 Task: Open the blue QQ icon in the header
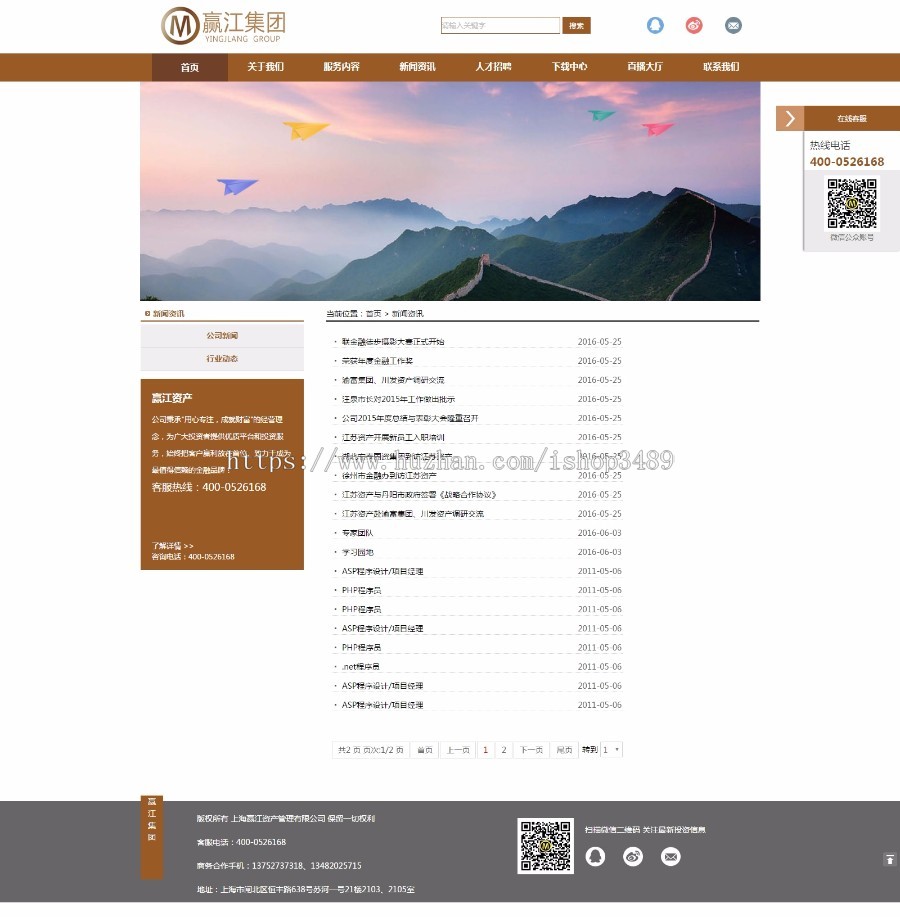[655, 25]
